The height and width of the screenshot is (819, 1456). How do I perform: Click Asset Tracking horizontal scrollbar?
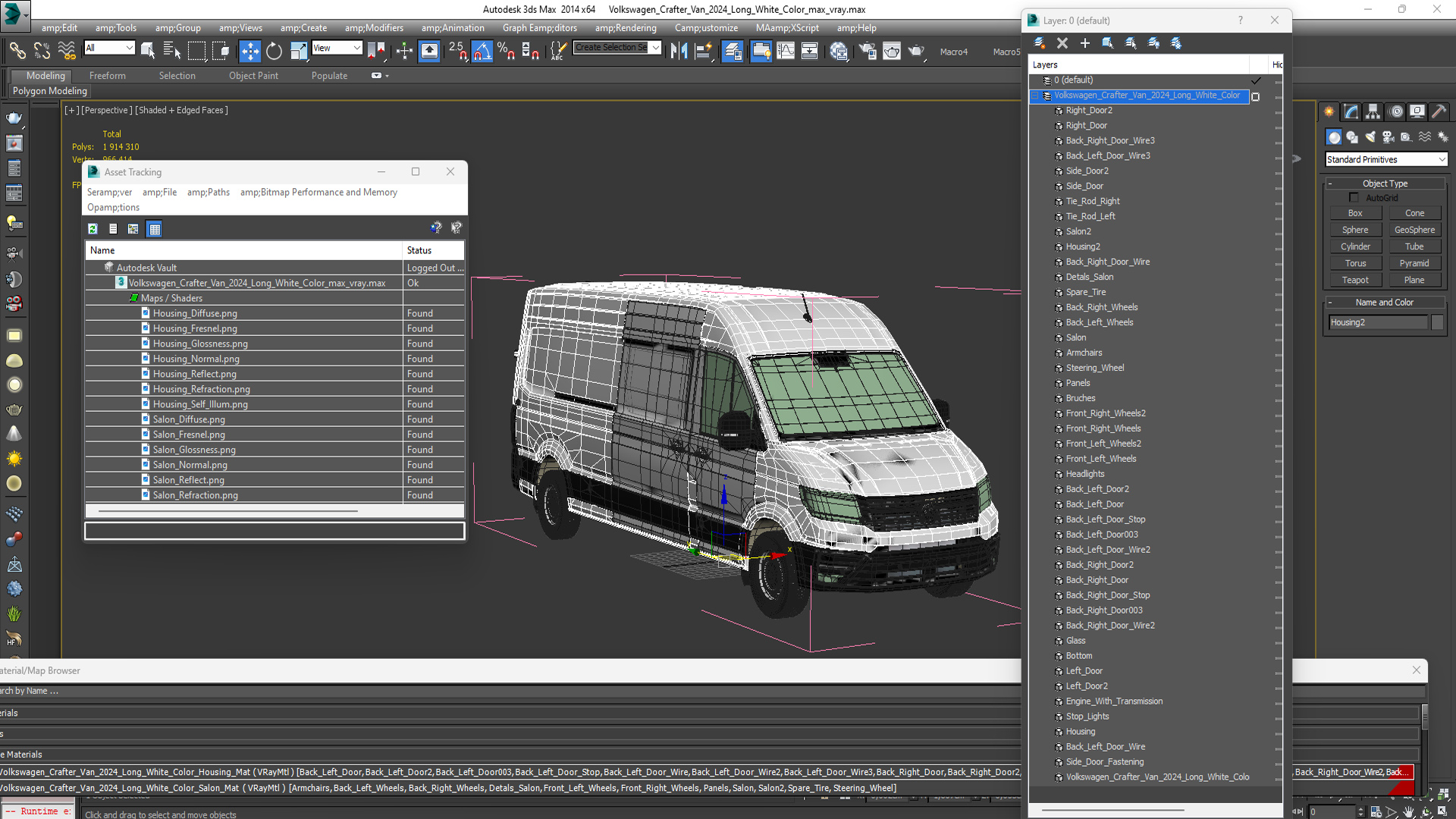[x=227, y=511]
